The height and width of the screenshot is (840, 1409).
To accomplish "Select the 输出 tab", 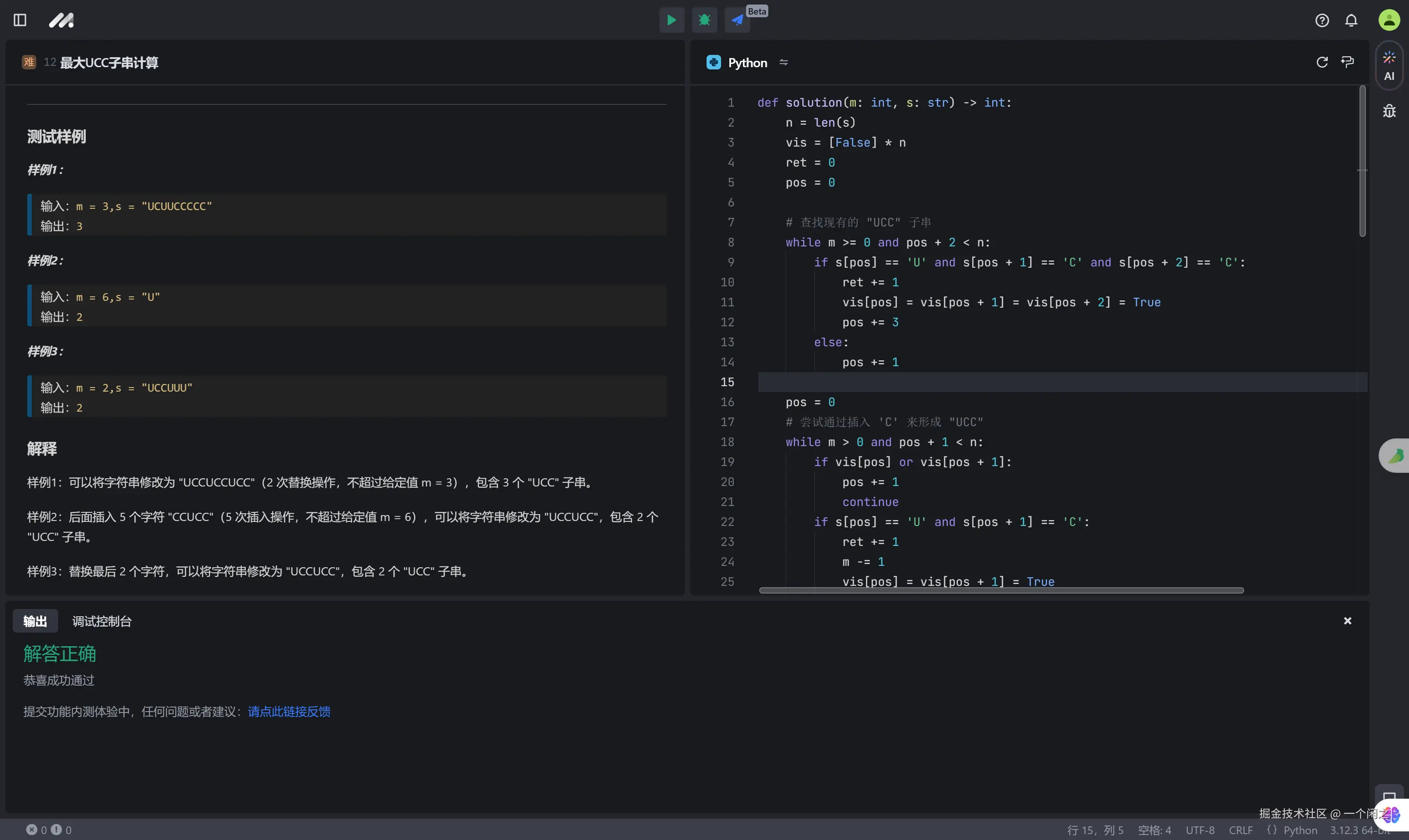I will [x=35, y=622].
